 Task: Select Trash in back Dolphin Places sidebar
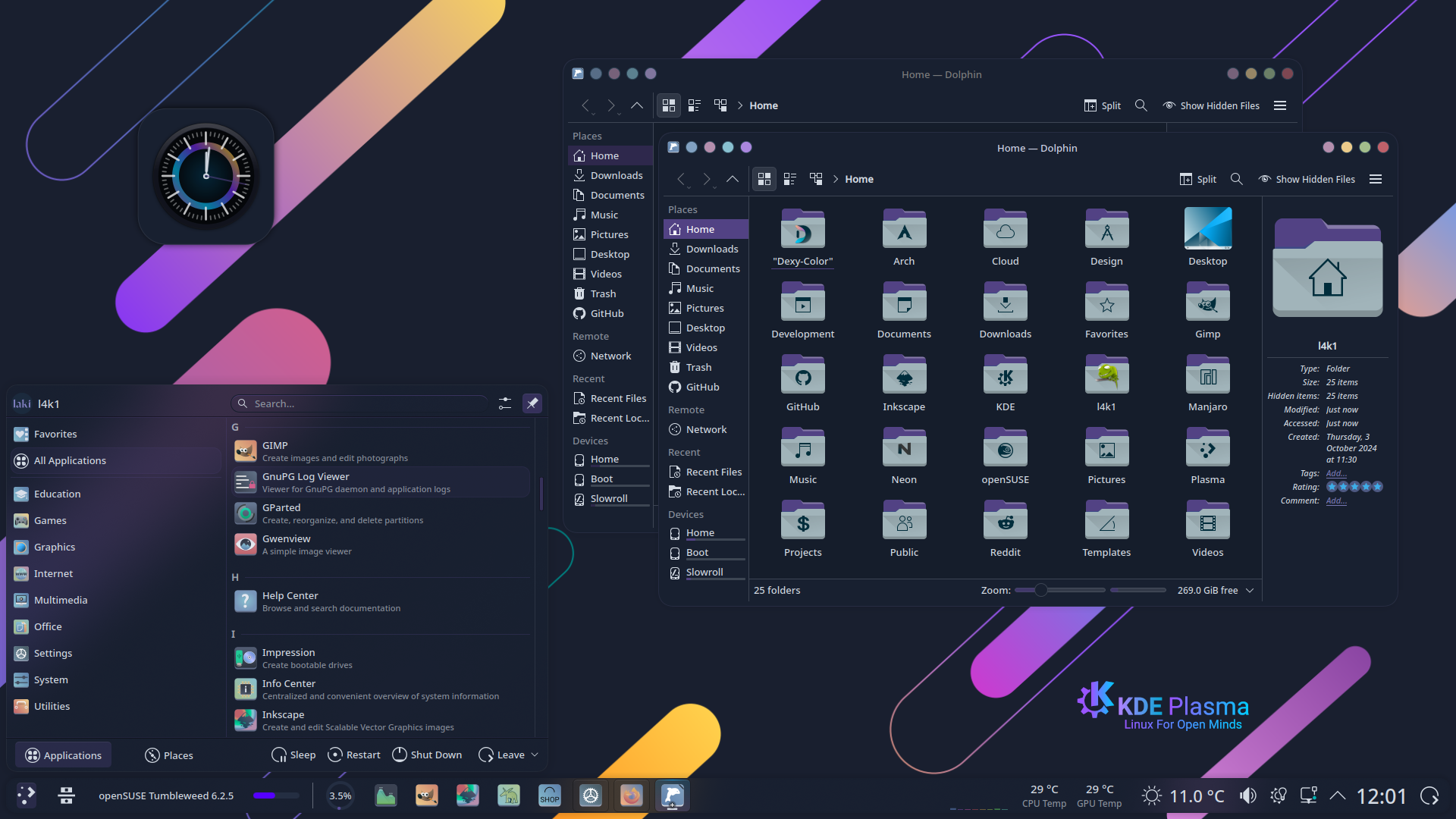(610, 293)
